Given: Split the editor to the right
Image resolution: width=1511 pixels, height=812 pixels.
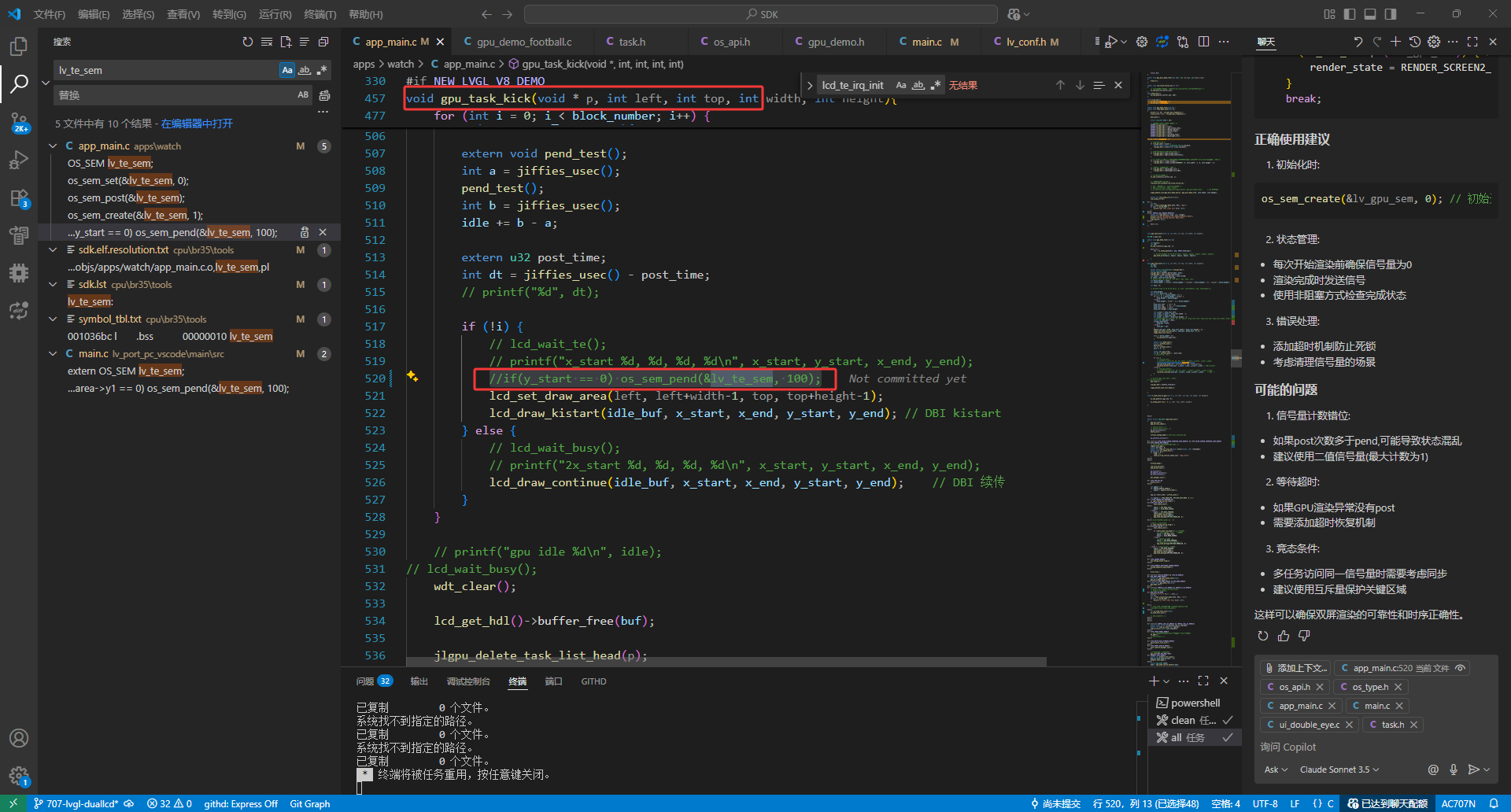Looking at the screenshot, I should (1204, 42).
